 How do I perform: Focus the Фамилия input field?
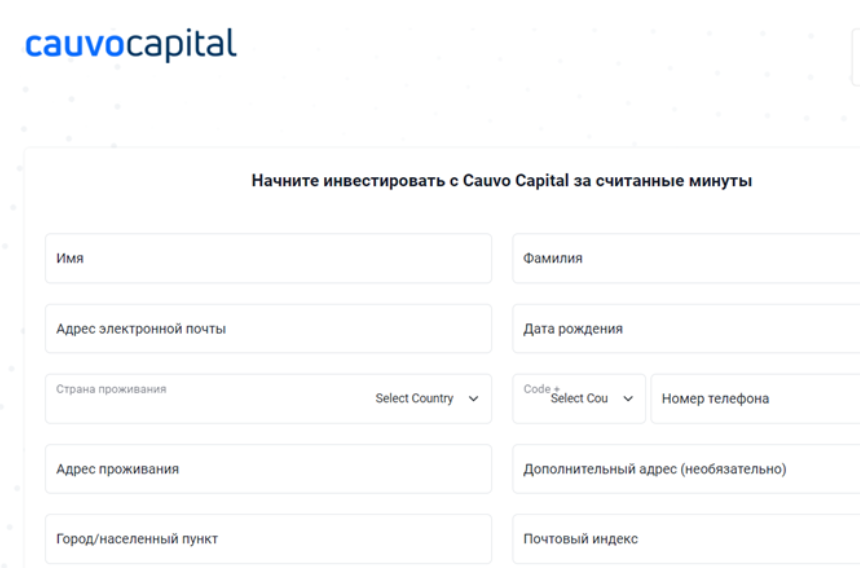click(686, 258)
